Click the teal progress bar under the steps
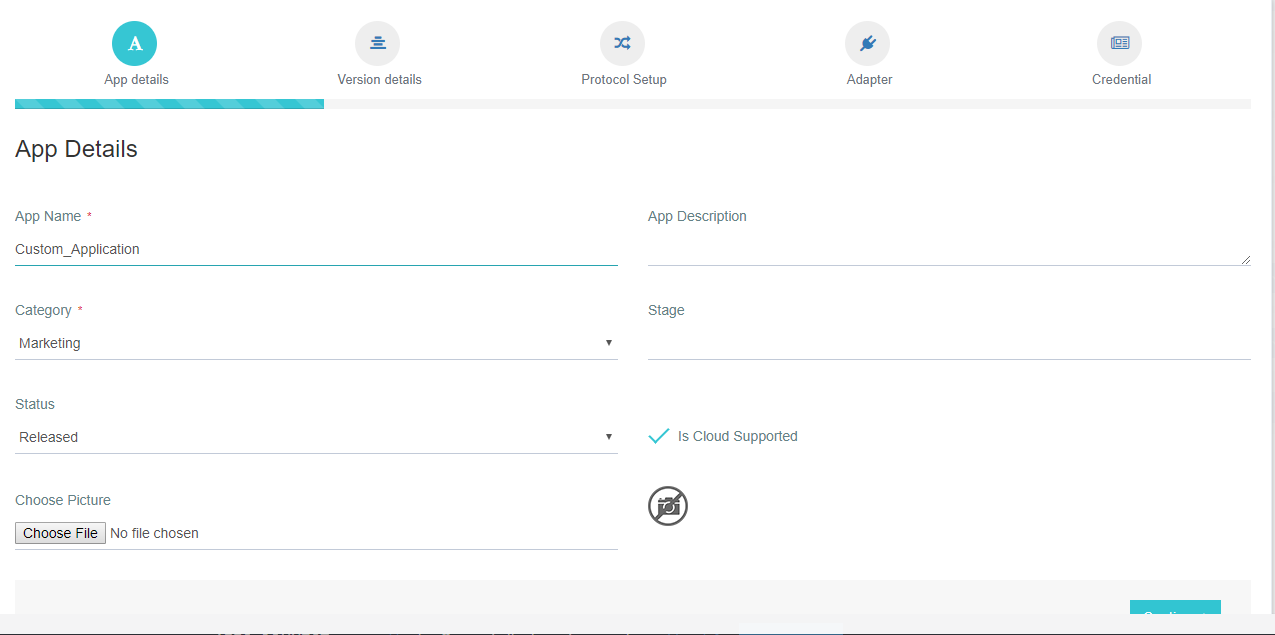1275x635 pixels. point(168,103)
